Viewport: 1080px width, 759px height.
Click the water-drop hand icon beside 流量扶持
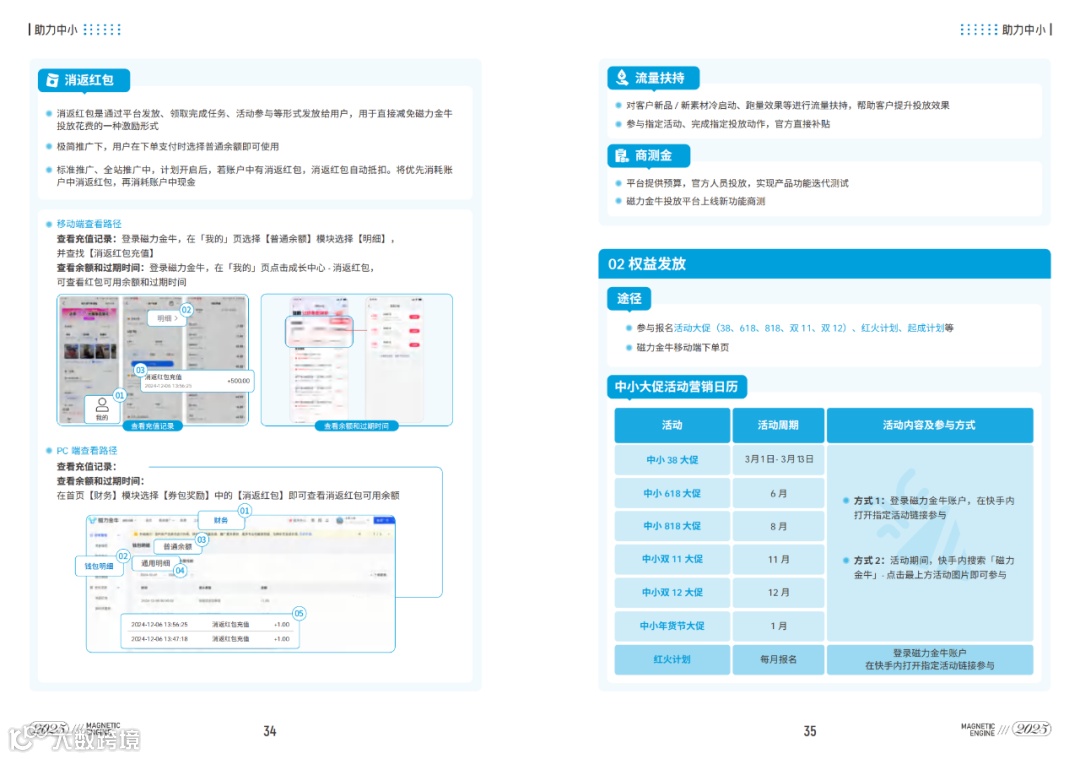pos(622,77)
